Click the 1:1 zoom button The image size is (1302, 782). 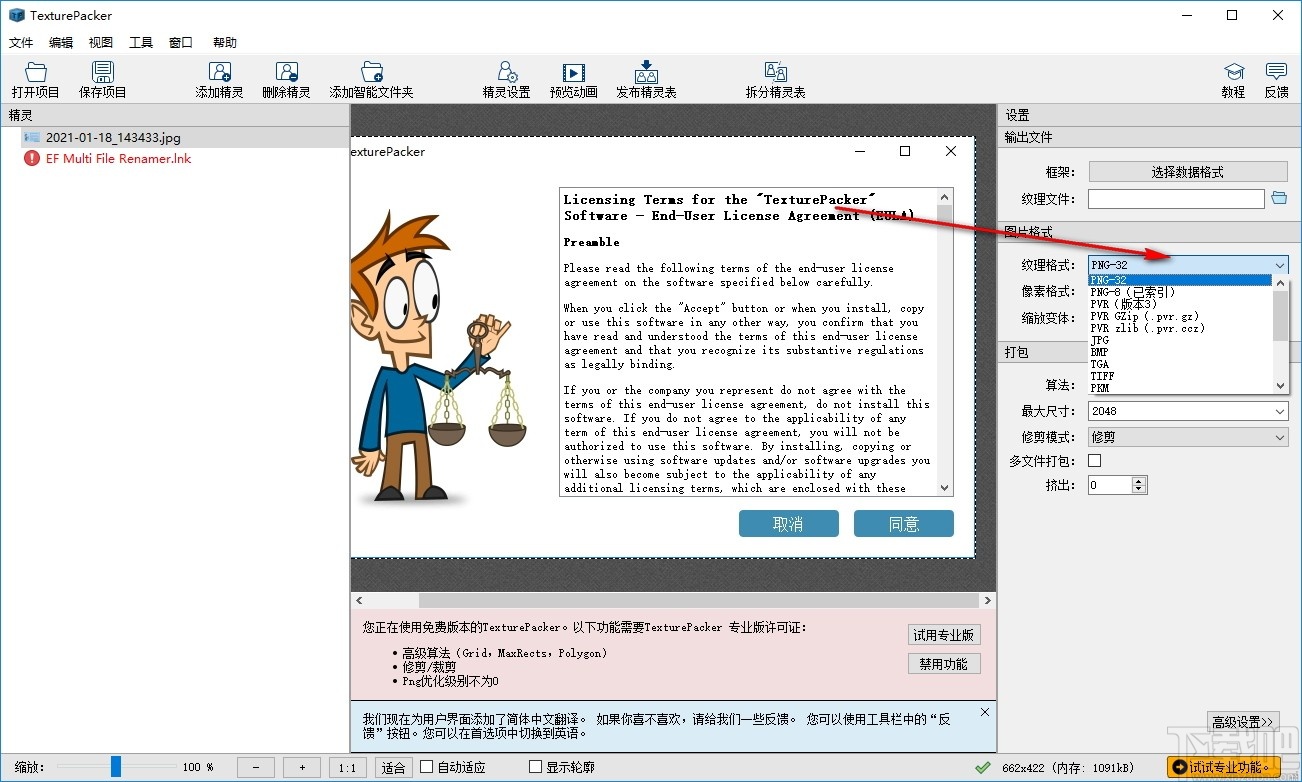347,767
